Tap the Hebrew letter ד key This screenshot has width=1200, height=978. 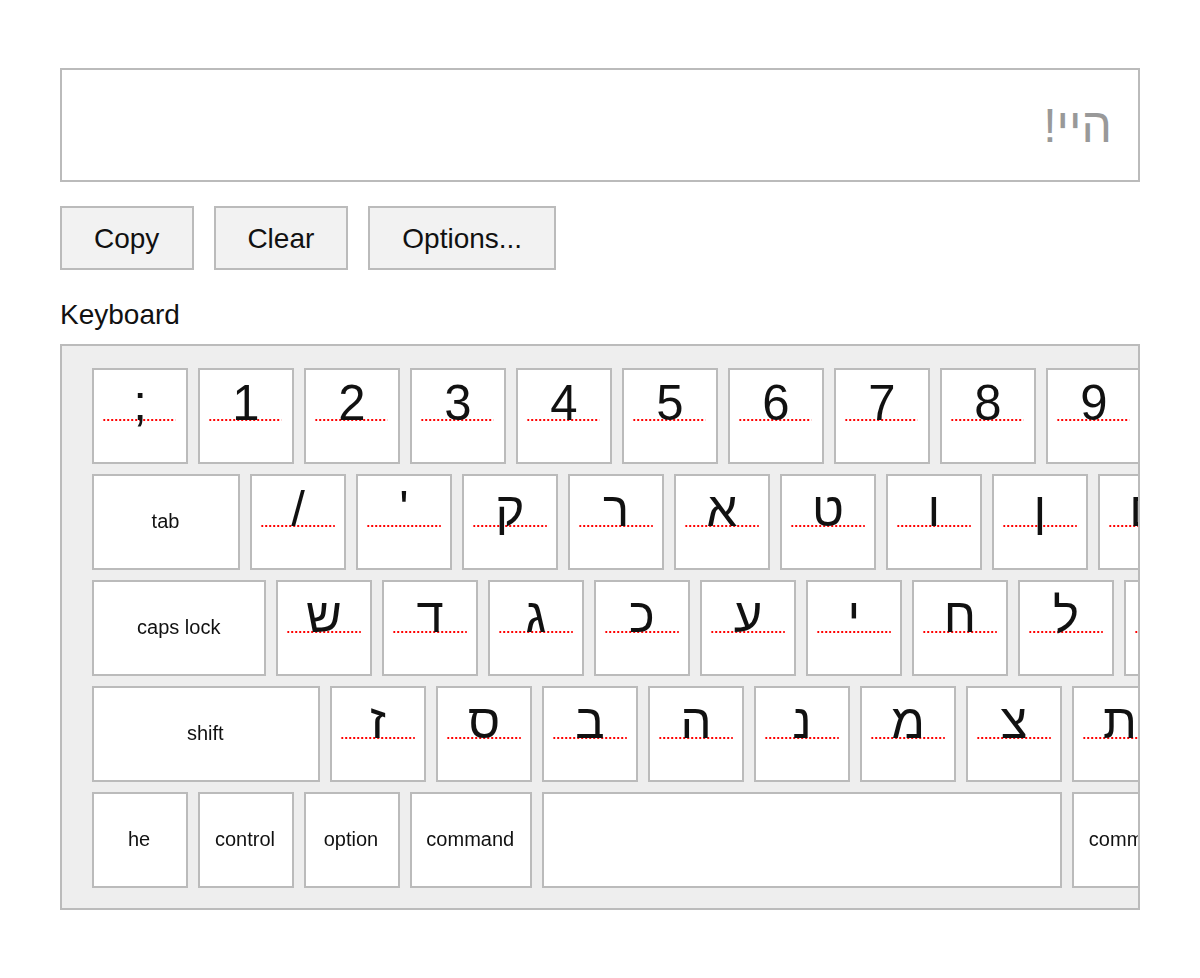pos(430,628)
